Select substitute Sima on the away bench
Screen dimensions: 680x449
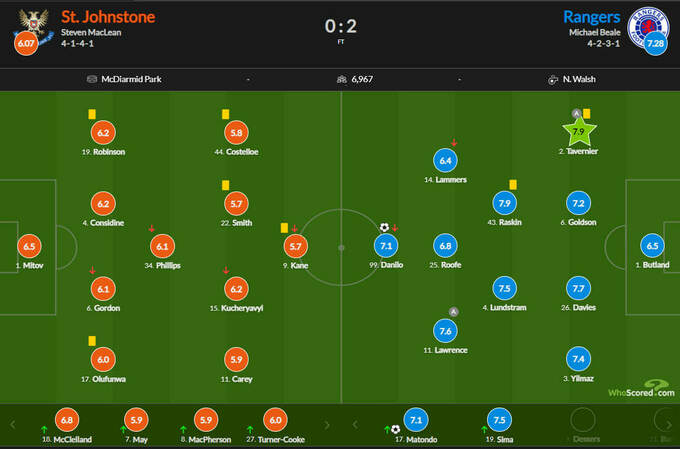[499, 421]
